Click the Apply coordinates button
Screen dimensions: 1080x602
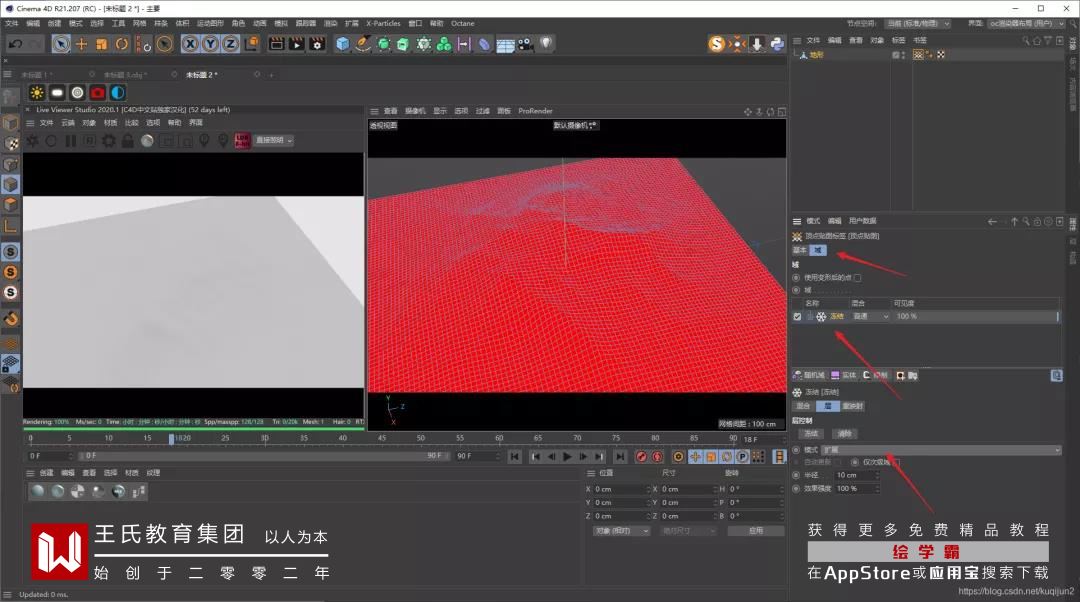pyautogui.click(x=756, y=531)
